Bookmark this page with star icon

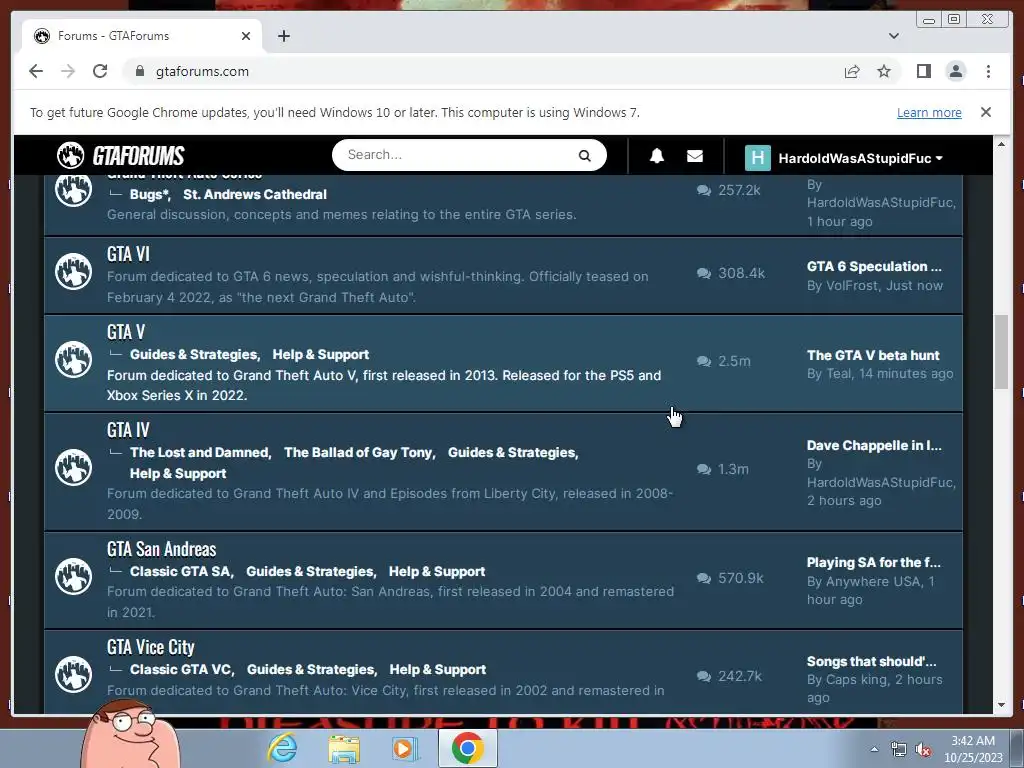click(x=884, y=71)
